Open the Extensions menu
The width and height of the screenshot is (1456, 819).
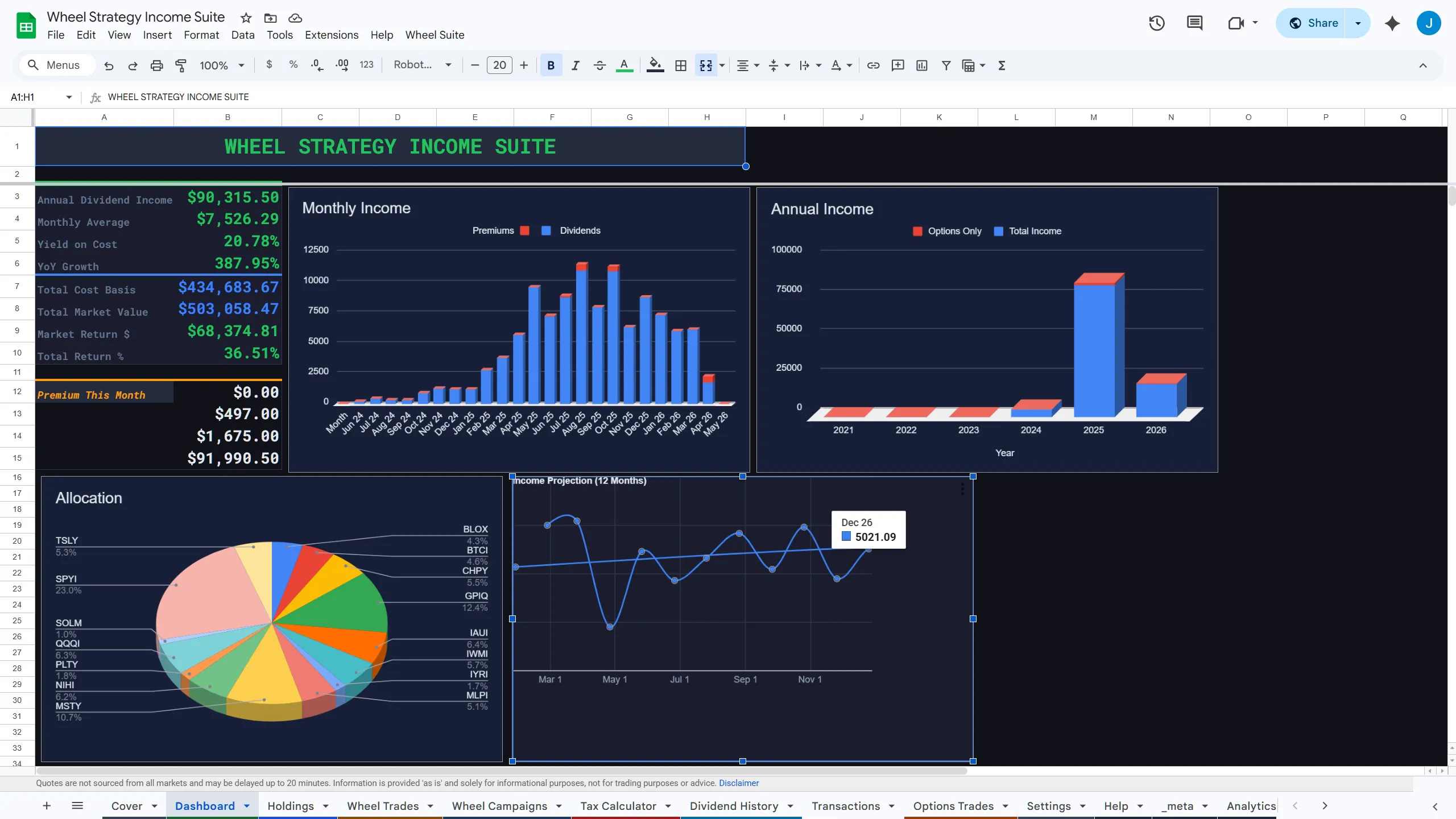(x=332, y=35)
